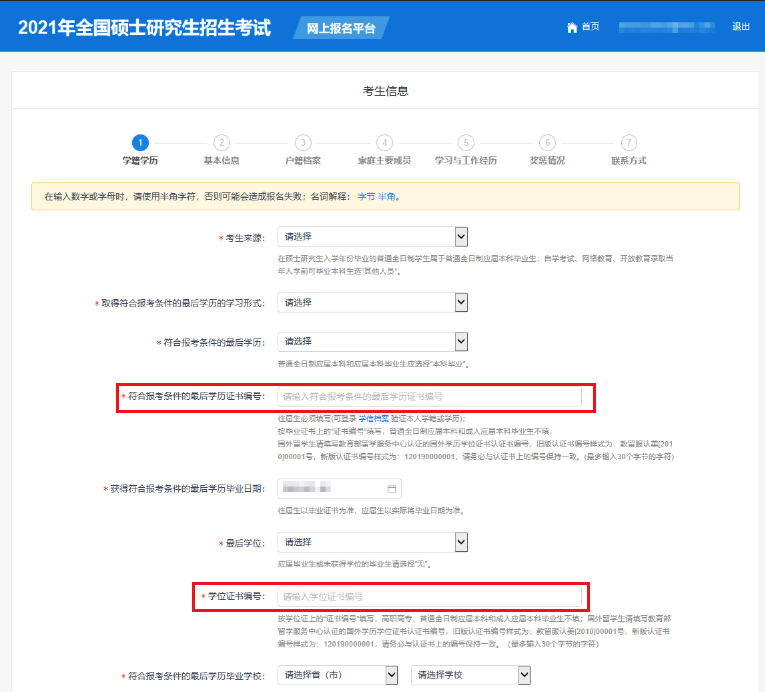The width and height of the screenshot is (765, 692).
Task: Expand the 最后学历的学习形式 dropdown
Action: click(373, 302)
